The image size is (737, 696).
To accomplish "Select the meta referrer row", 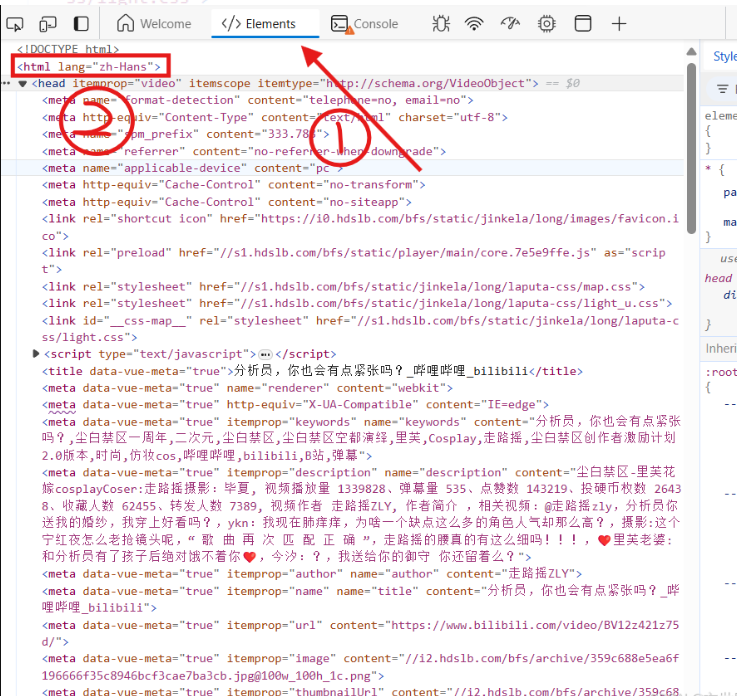I will click(x=244, y=151).
